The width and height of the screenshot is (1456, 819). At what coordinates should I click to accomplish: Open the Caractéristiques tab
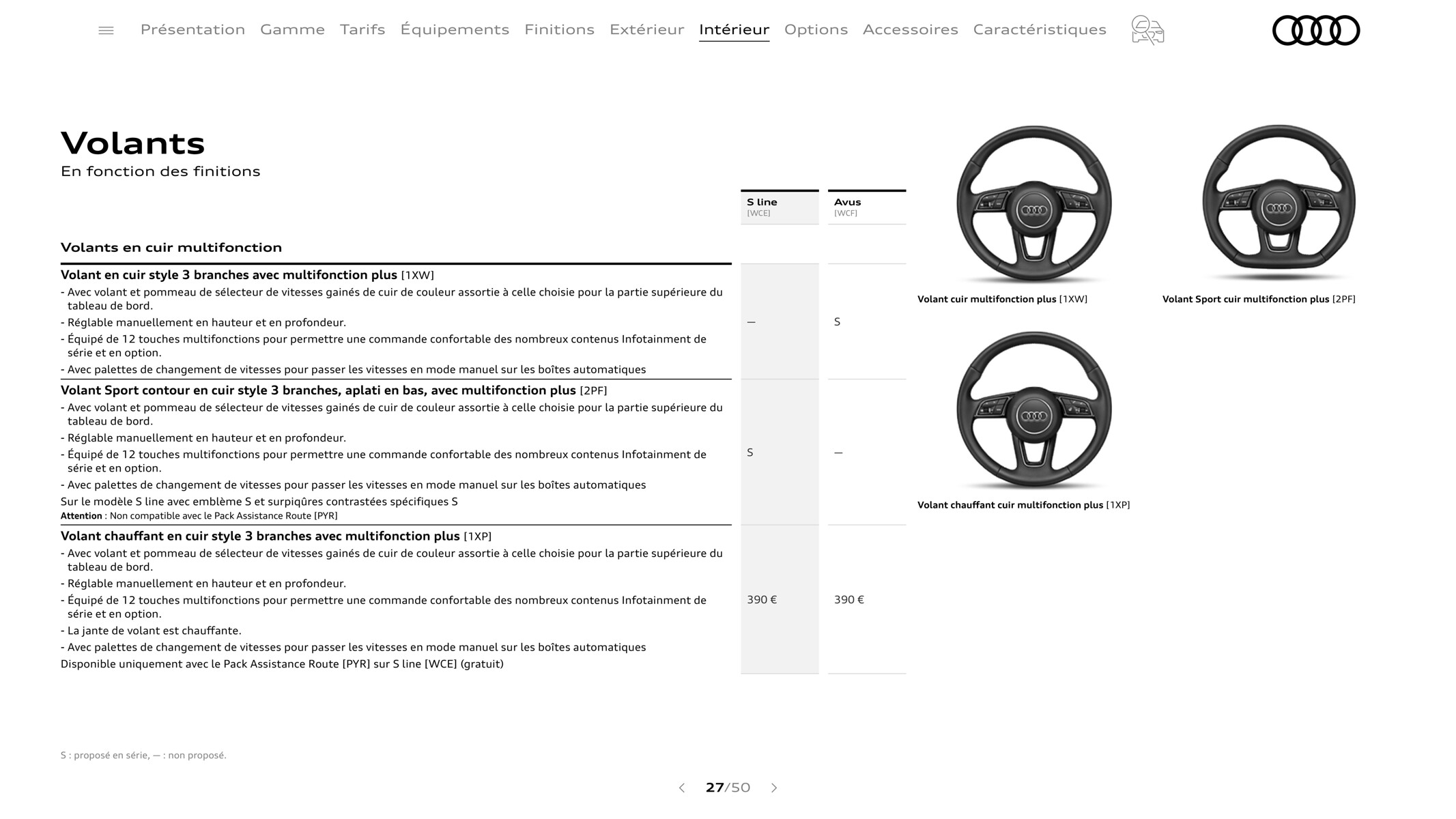click(x=1040, y=29)
